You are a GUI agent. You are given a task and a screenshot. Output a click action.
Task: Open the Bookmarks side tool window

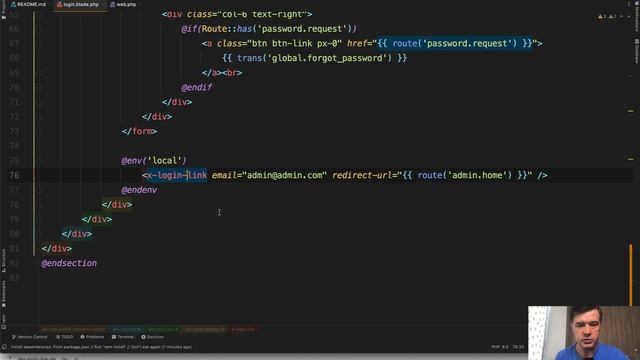[4, 294]
